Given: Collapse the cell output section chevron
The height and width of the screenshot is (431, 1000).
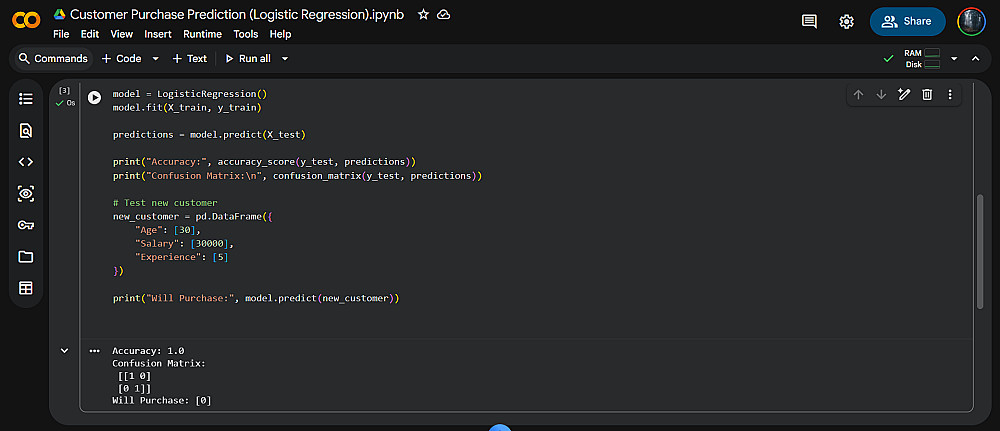Looking at the screenshot, I should [65, 351].
